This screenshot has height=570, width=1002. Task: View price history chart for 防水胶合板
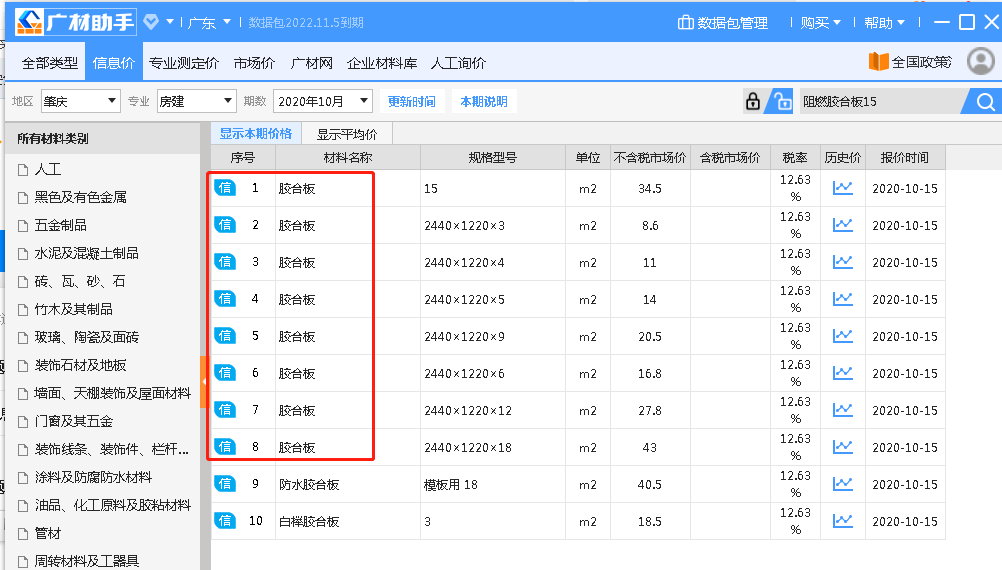pos(842,484)
